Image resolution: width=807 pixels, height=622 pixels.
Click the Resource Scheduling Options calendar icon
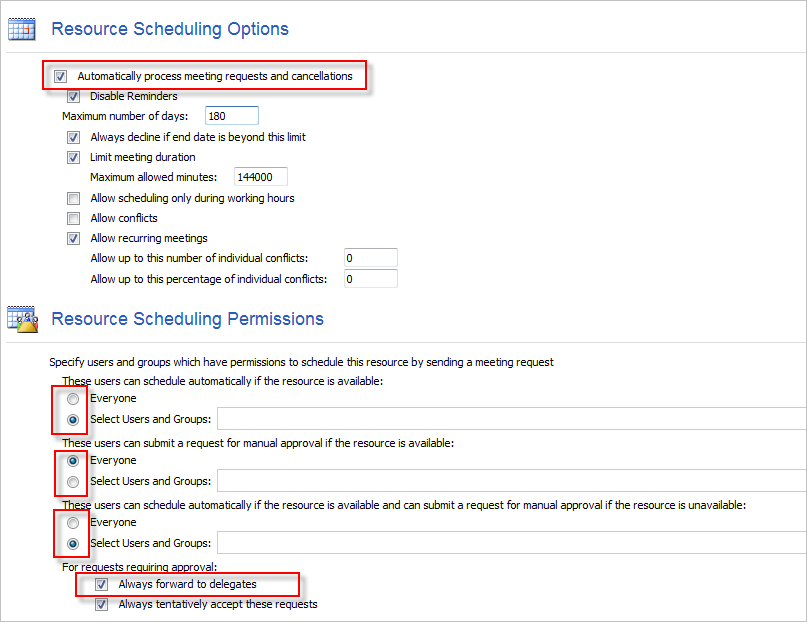point(21,29)
